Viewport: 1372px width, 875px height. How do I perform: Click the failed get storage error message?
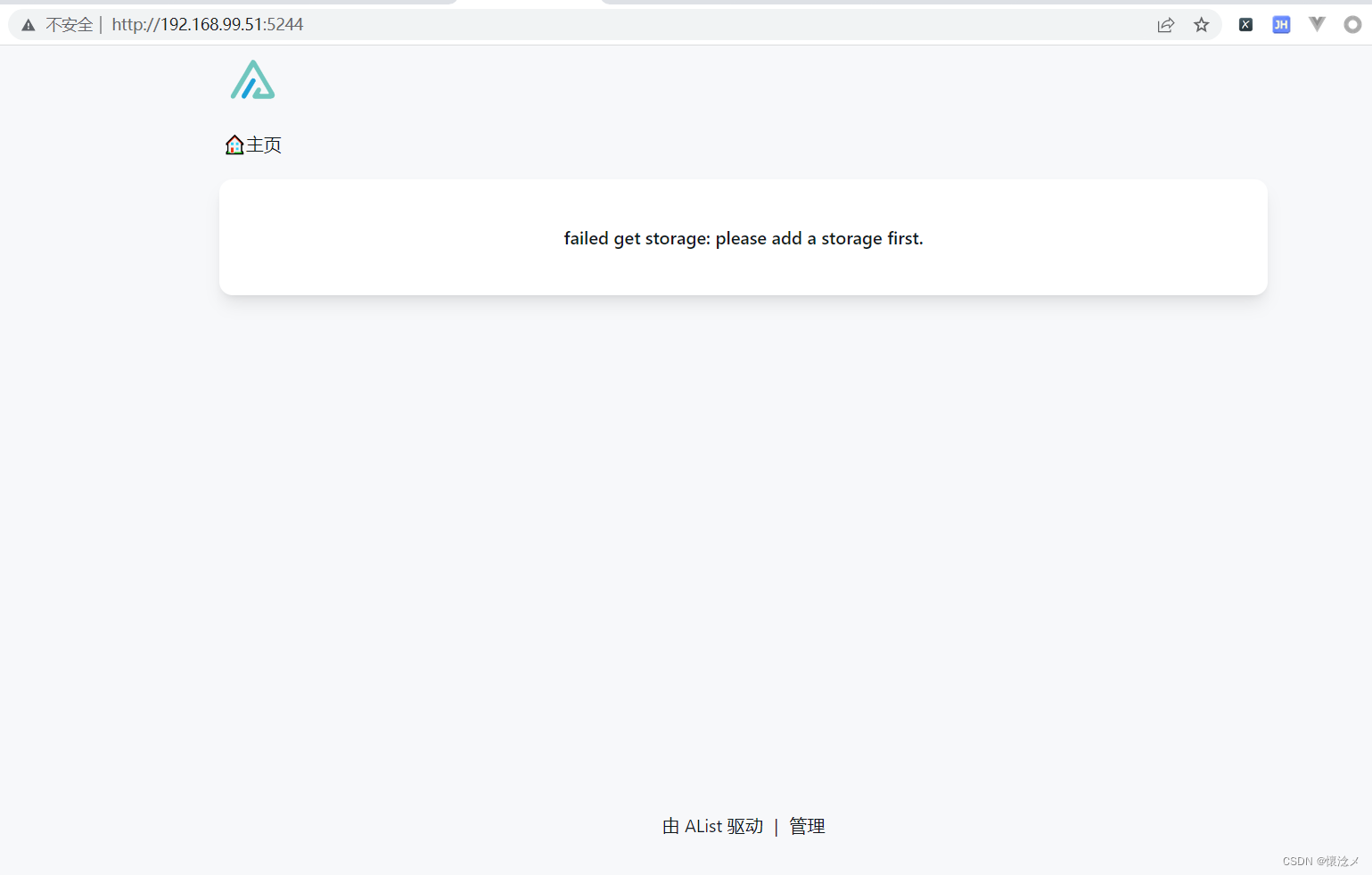[743, 238]
